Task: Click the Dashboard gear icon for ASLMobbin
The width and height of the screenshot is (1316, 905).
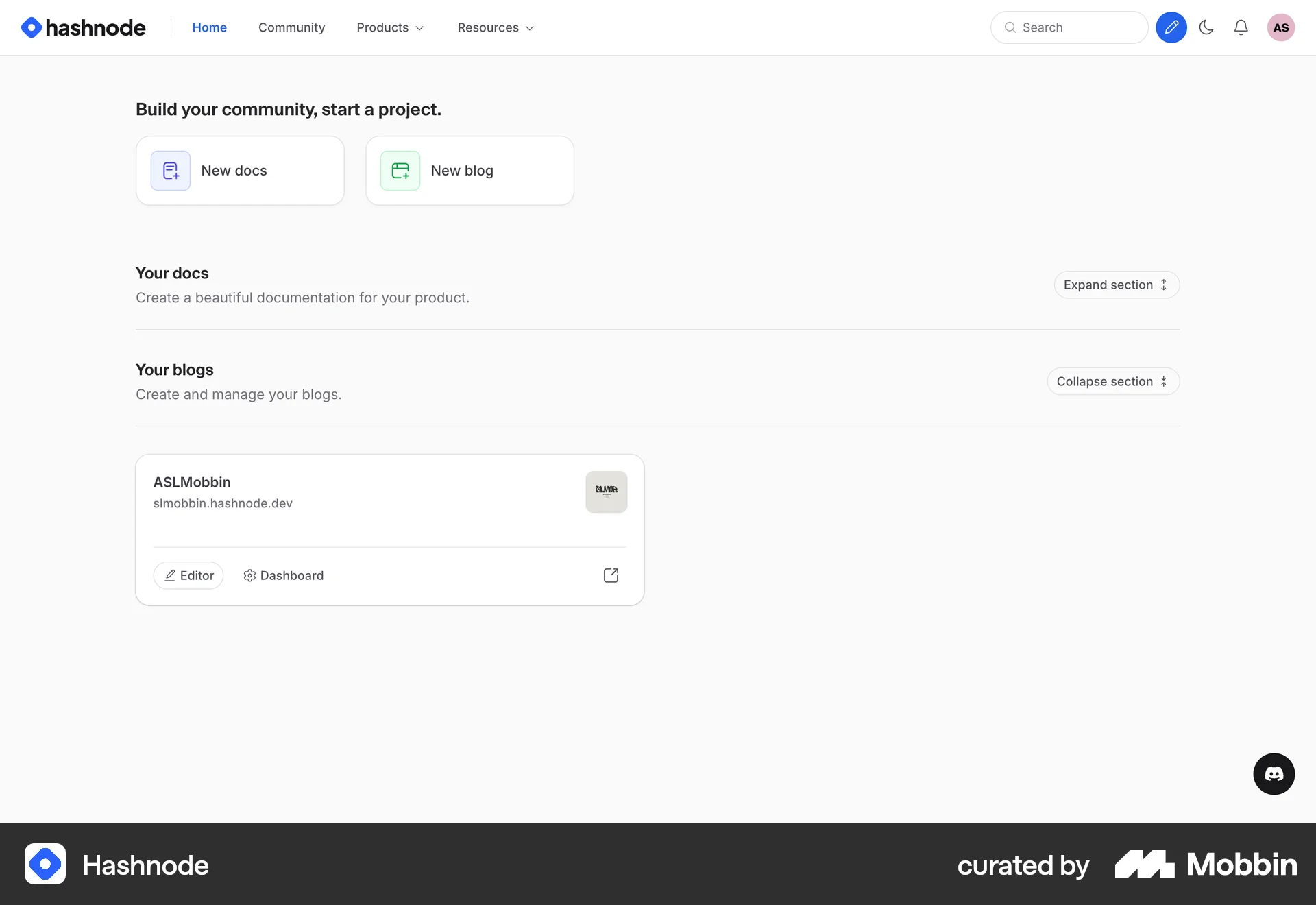Action: pyautogui.click(x=249, y=575)
